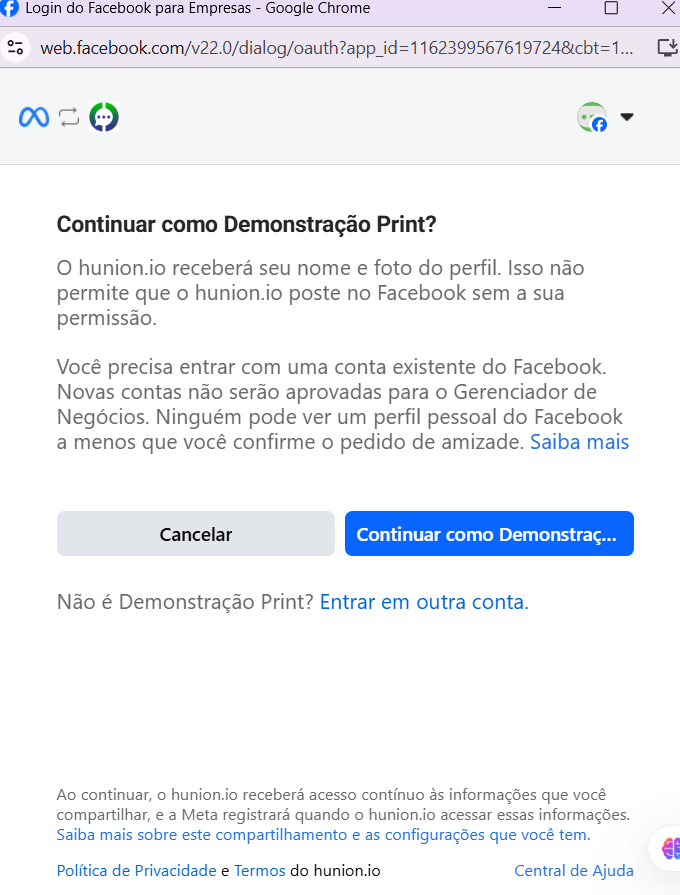Open the Política de Privacidade link

coord(135,870)
